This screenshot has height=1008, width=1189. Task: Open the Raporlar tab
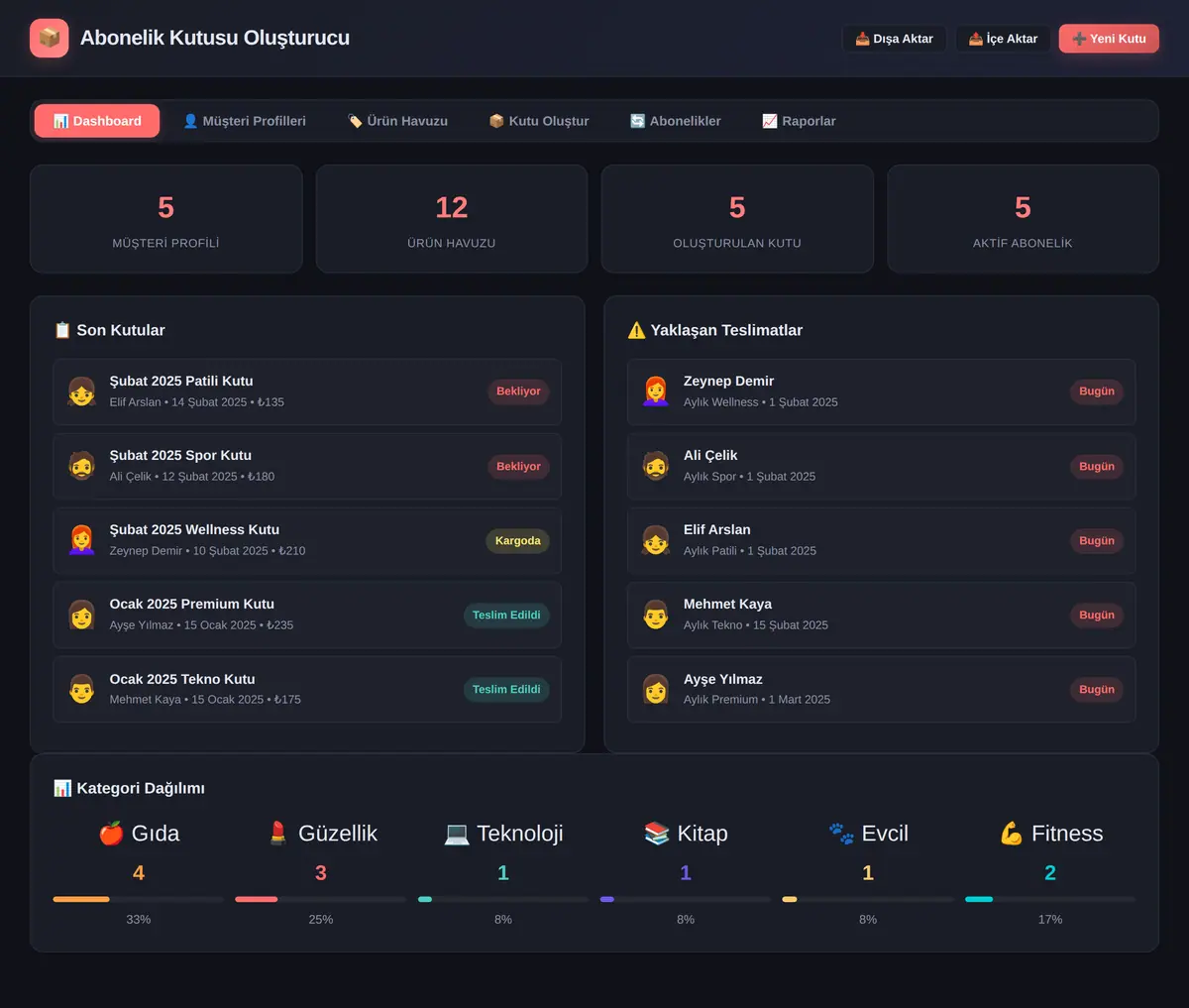point(800,121)
